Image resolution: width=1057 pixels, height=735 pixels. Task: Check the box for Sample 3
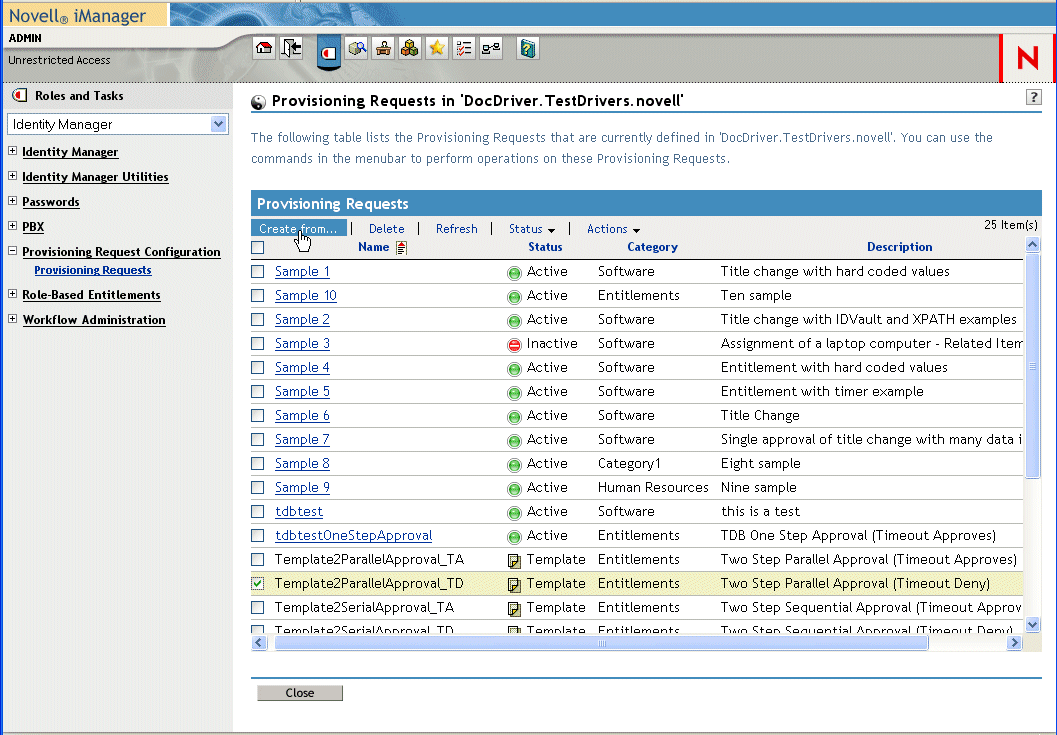coord(258,344)
